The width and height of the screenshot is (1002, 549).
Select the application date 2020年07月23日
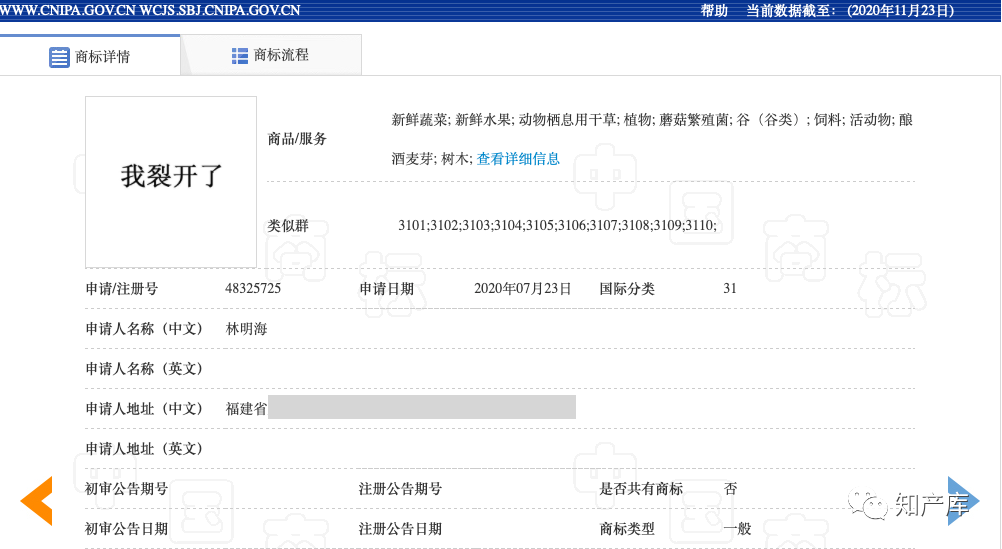523,289
